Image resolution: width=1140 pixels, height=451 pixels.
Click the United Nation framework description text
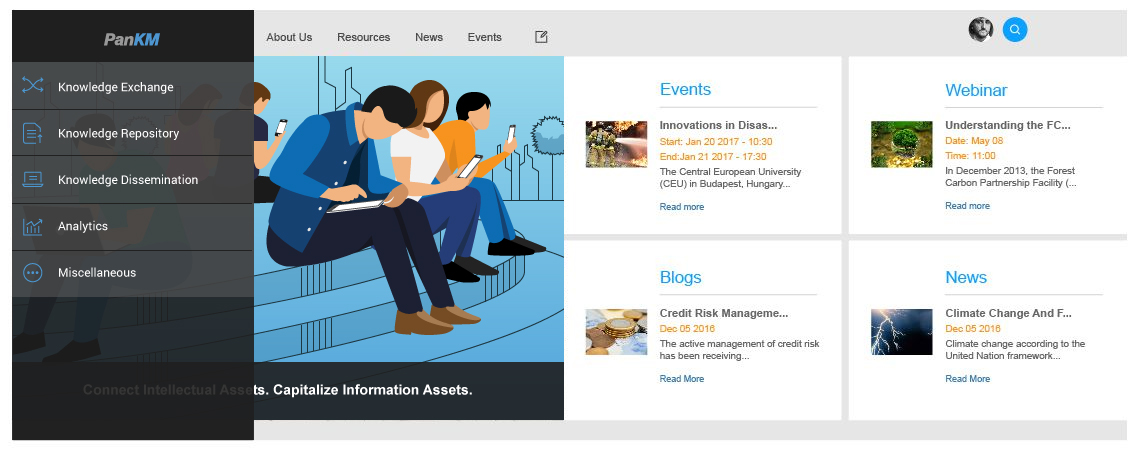click(1015, 350)
